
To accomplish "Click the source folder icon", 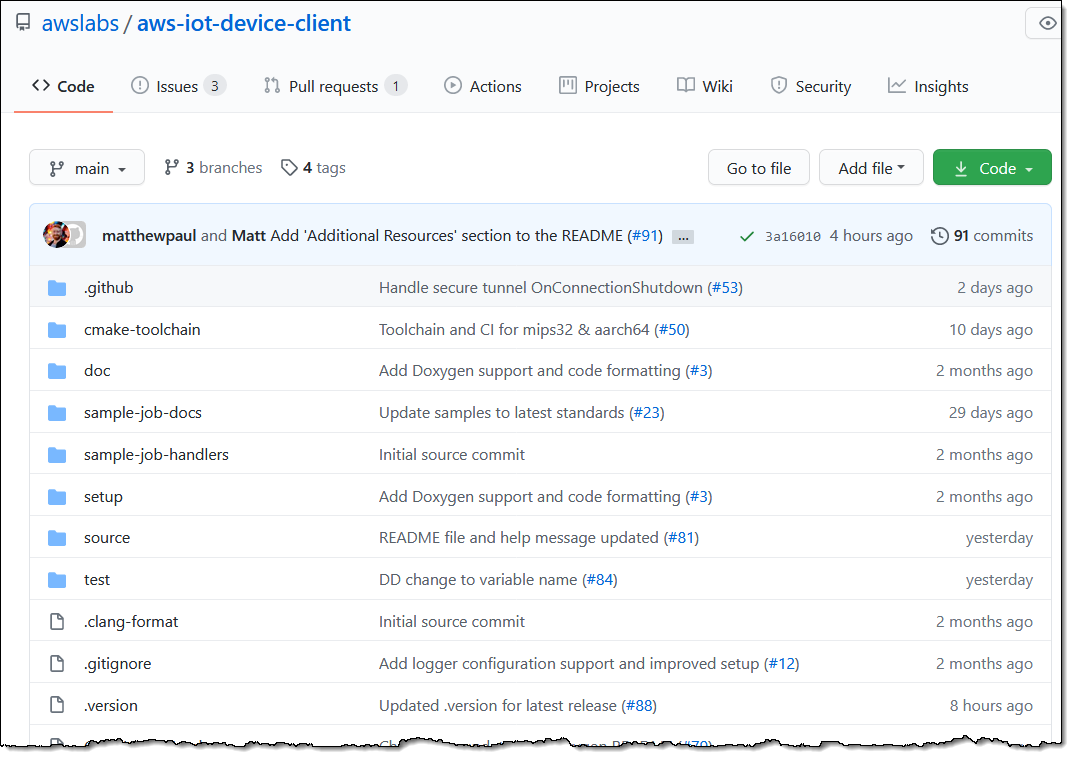I will pyautogui.click(x=57, y=538).
